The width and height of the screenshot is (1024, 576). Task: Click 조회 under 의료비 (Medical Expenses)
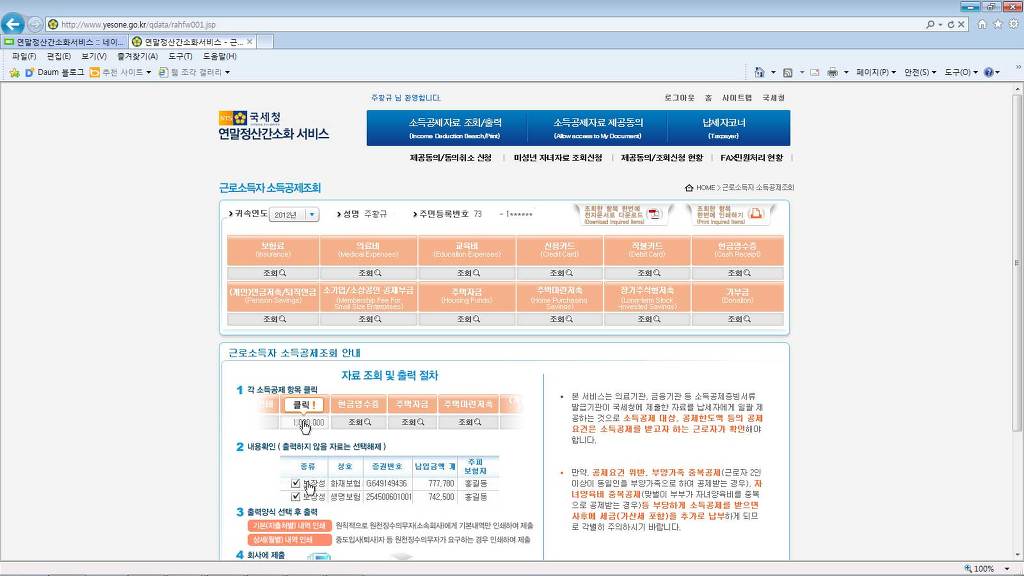[369, 273]
